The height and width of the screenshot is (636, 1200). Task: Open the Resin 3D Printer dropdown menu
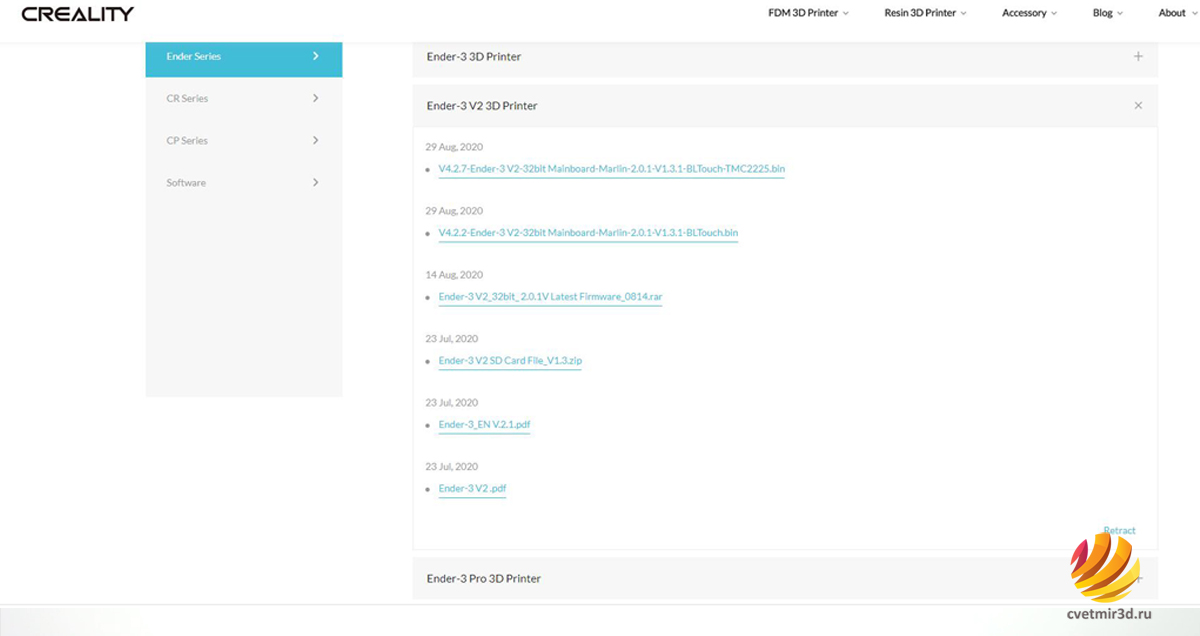(x=925, y=13)
